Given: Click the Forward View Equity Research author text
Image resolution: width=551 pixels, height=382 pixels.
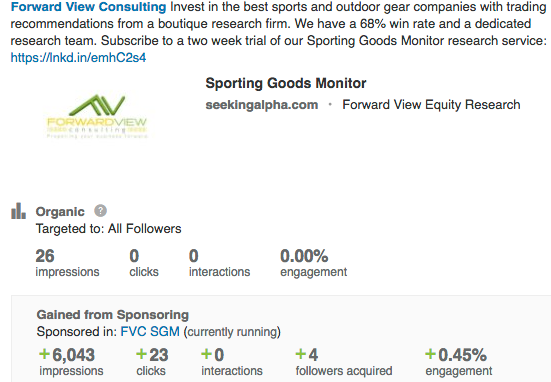Looking at the screenshot, I should coord(431,105).
